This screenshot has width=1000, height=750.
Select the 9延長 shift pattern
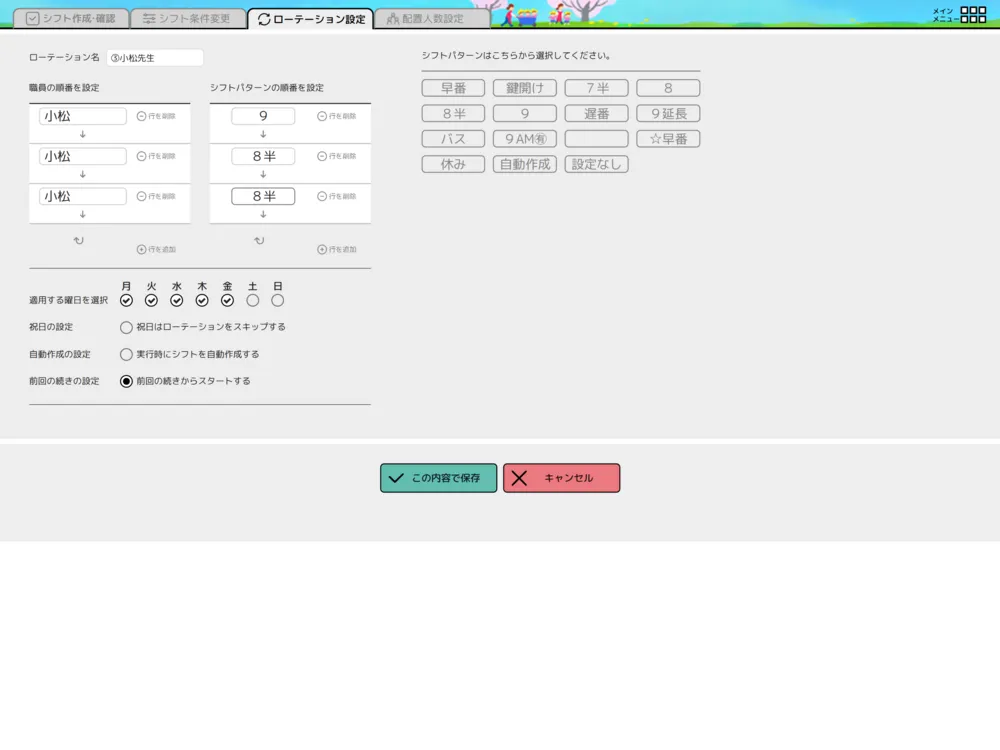coord(668,114)
